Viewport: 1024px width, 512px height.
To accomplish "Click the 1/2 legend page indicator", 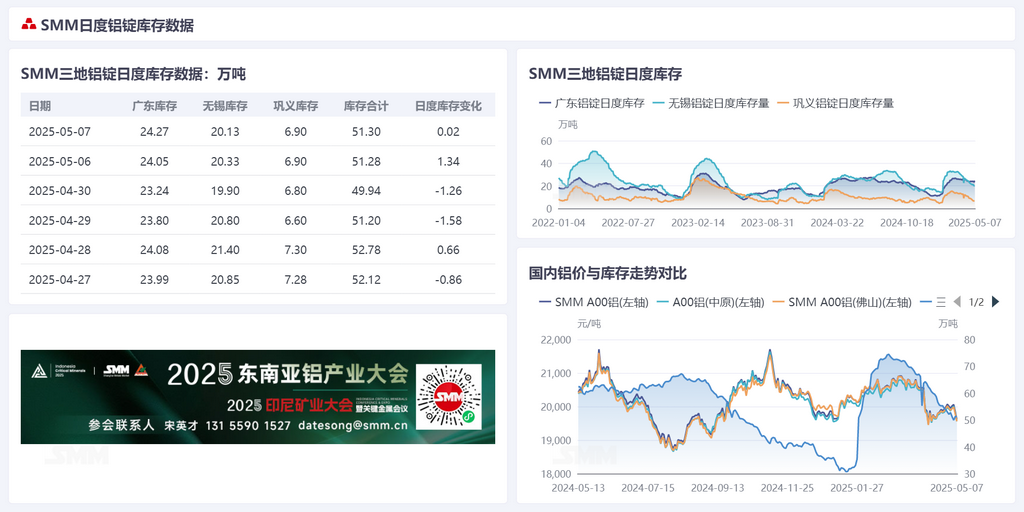I will [976, 302].
